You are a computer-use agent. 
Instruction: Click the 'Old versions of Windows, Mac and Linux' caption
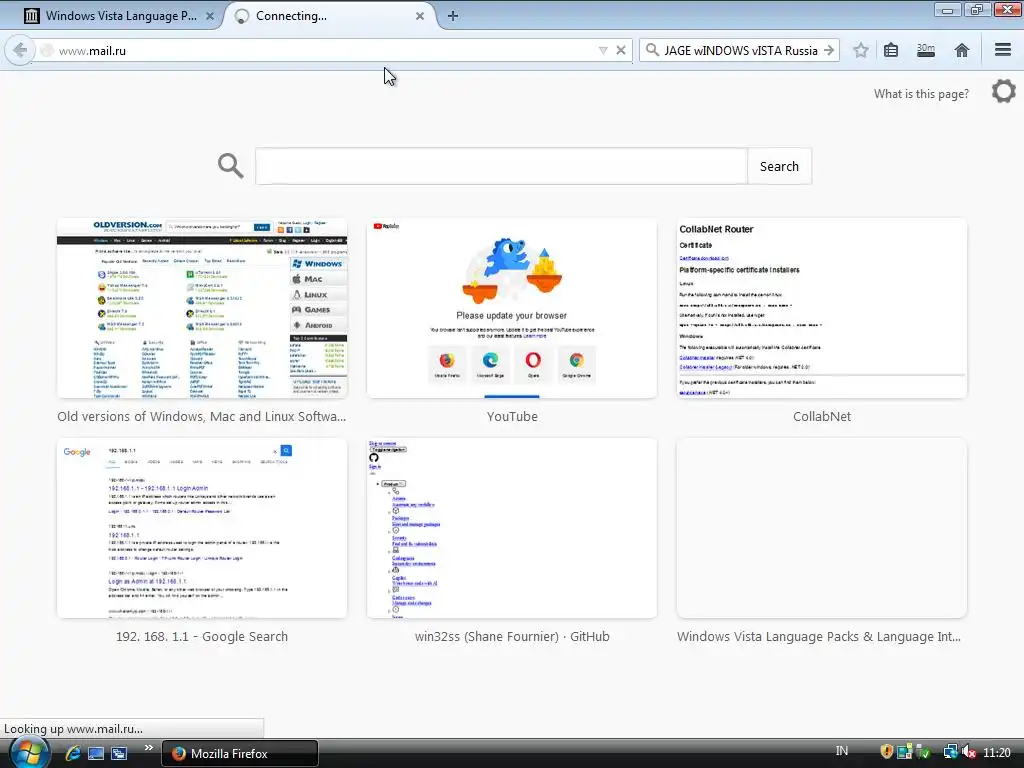[202, 417]
